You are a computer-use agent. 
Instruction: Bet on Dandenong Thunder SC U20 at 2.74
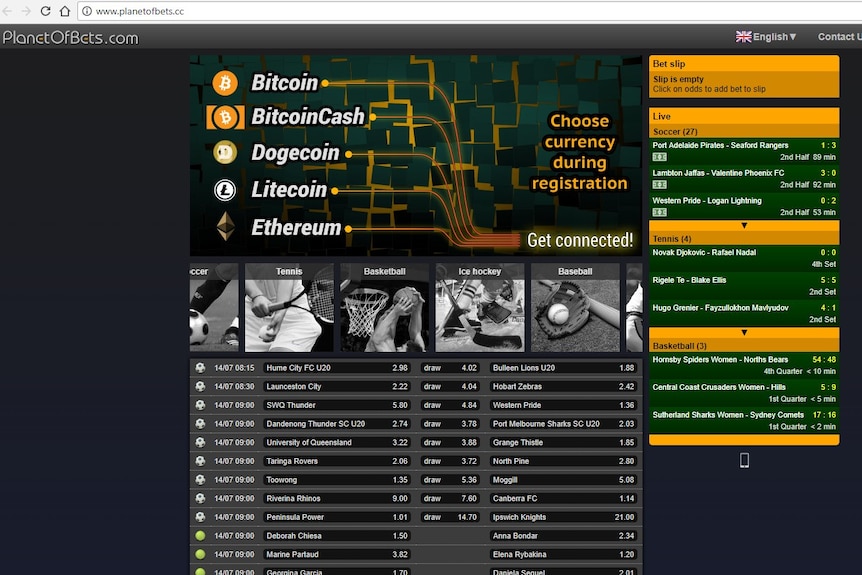(x=337, y=424)
